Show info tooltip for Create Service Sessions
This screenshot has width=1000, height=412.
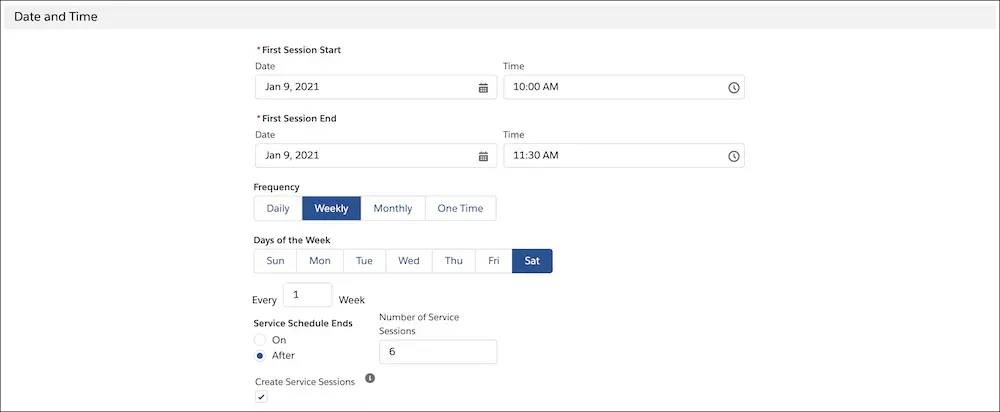pyautogui.click(x=370, y=378)
